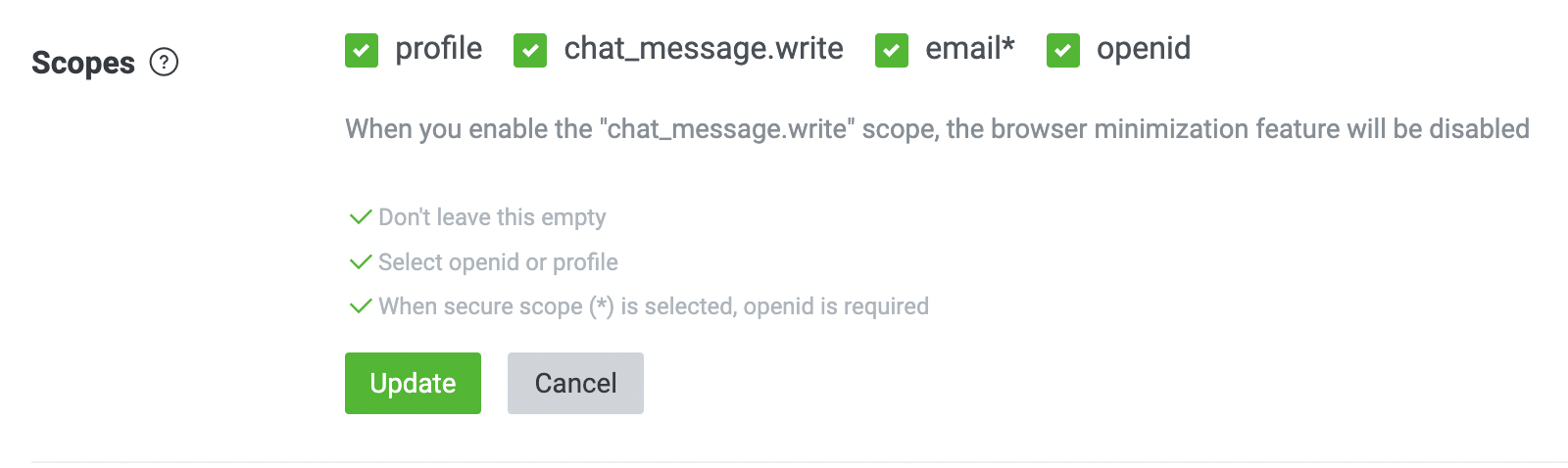The height and width of the screenshot is (468, 1568).
Task: Click the checkmark next to "Select openid or profile"
Action: 361,261
